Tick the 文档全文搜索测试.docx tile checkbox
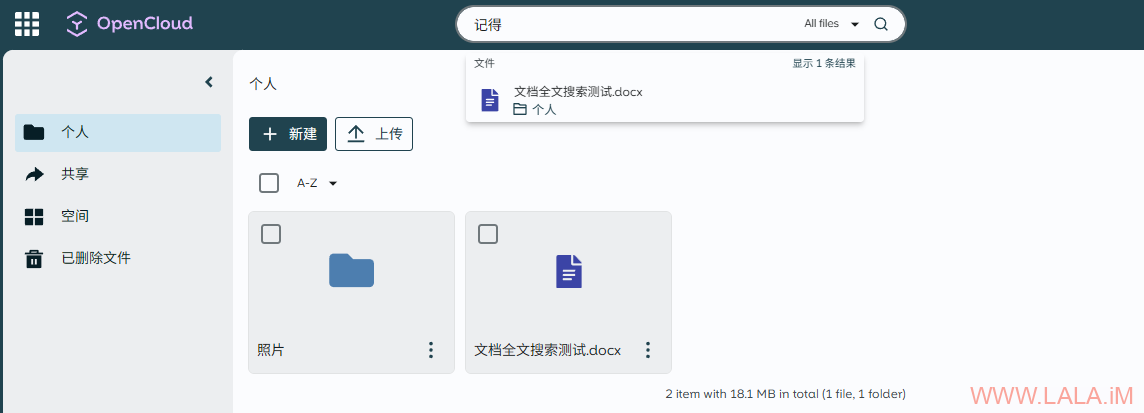Screen dimensions: 1144x413 [488, 234]
